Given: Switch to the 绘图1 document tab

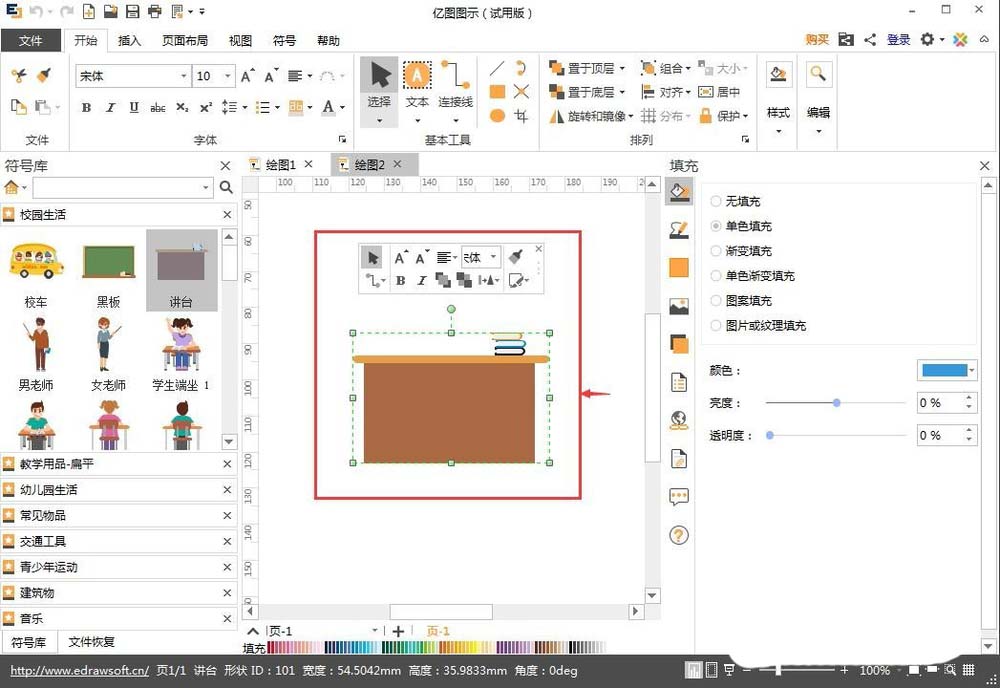Looking at the screenshot, I should (x=281, y=164).
